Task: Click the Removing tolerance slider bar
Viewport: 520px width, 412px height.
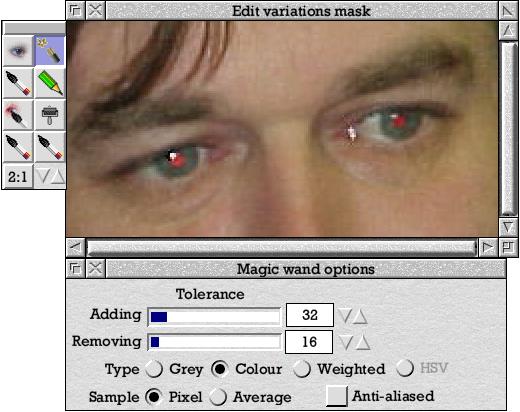Action: (214, 342)
